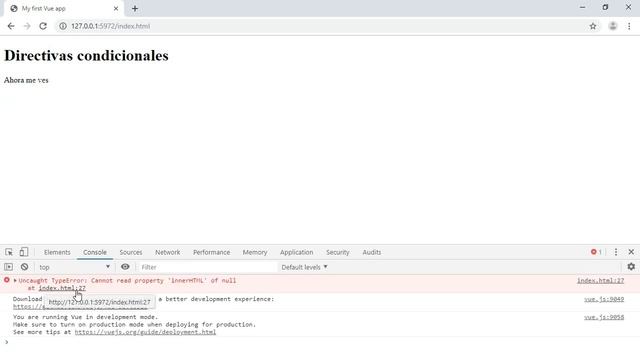640x360 pixels.
Task: Create a live expression with the eye icon
Action: [125, 267]
